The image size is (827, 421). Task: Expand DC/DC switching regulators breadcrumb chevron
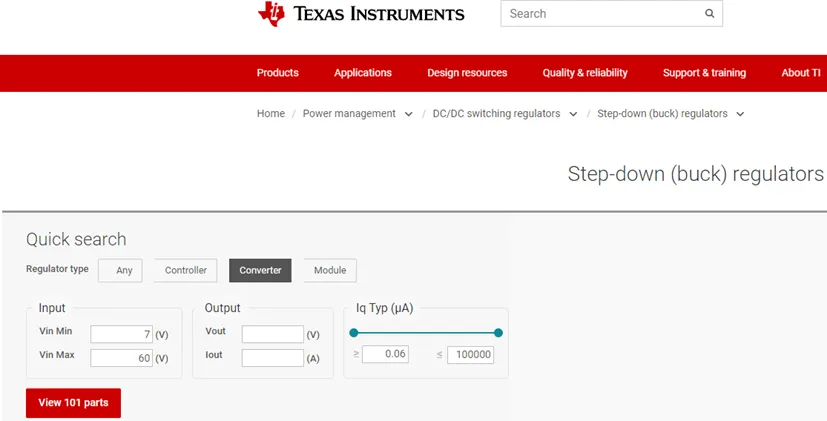(573, 114)
